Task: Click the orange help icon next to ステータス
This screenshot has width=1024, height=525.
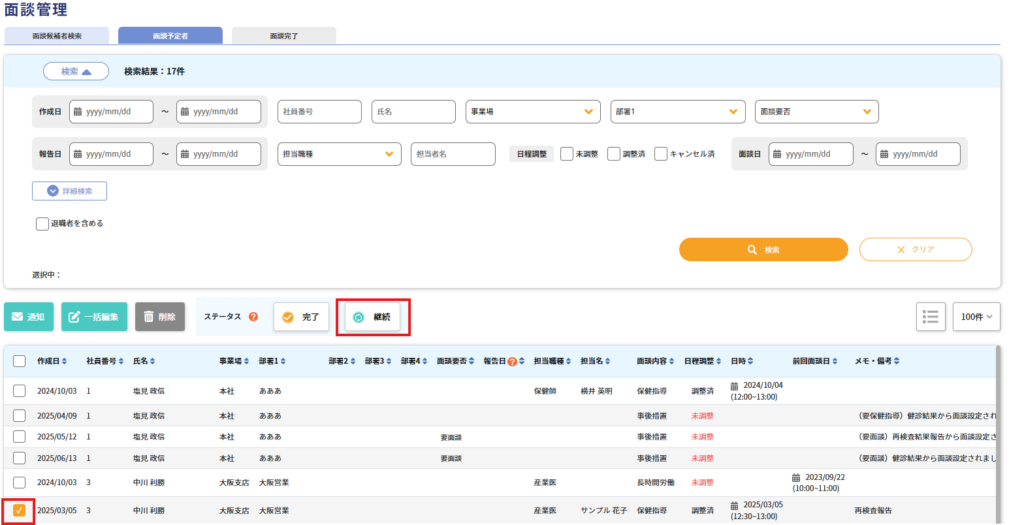Action: (253, 317)
